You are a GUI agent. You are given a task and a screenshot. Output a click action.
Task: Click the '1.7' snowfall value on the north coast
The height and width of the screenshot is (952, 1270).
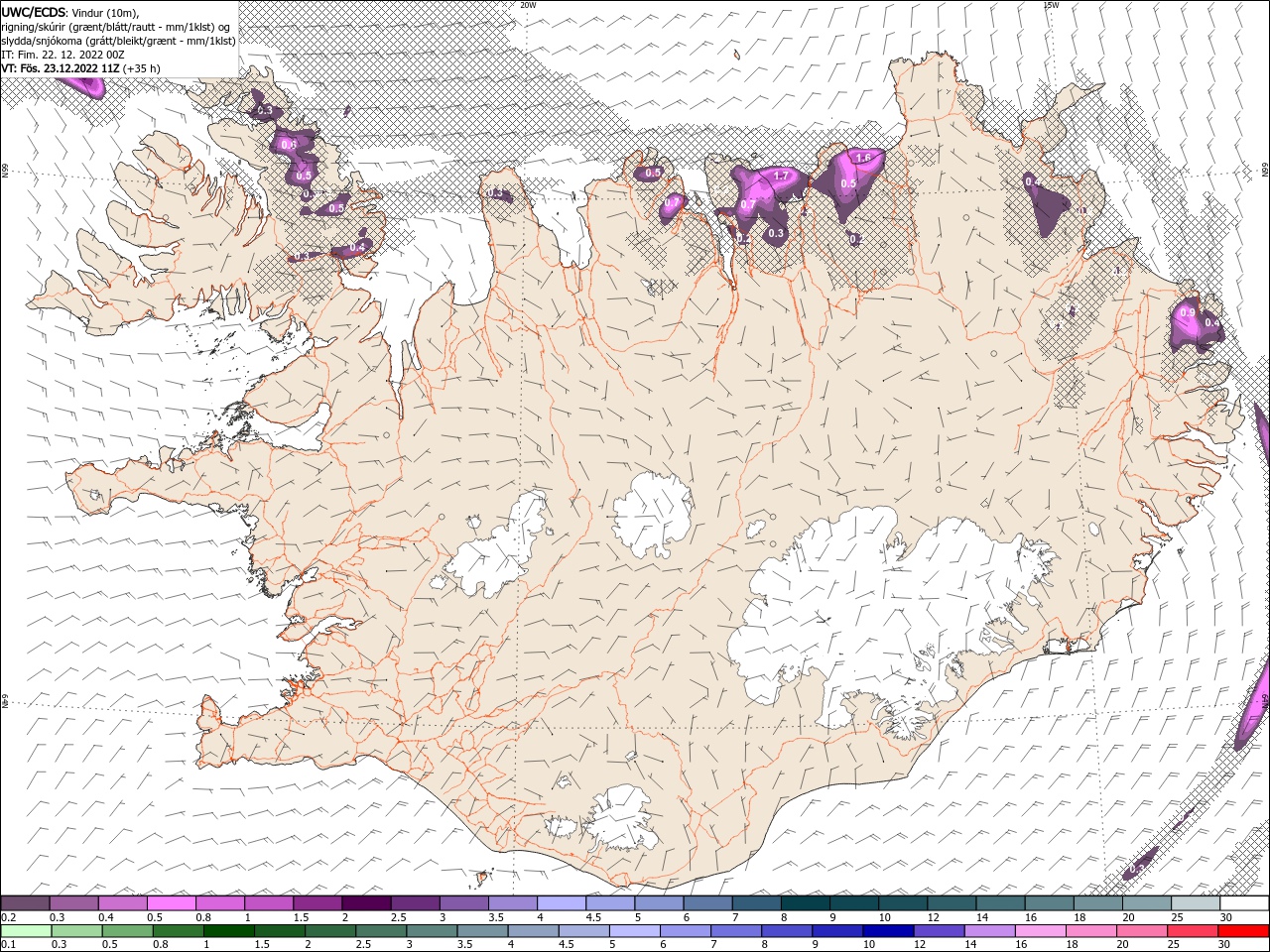(x=781, y=176)
